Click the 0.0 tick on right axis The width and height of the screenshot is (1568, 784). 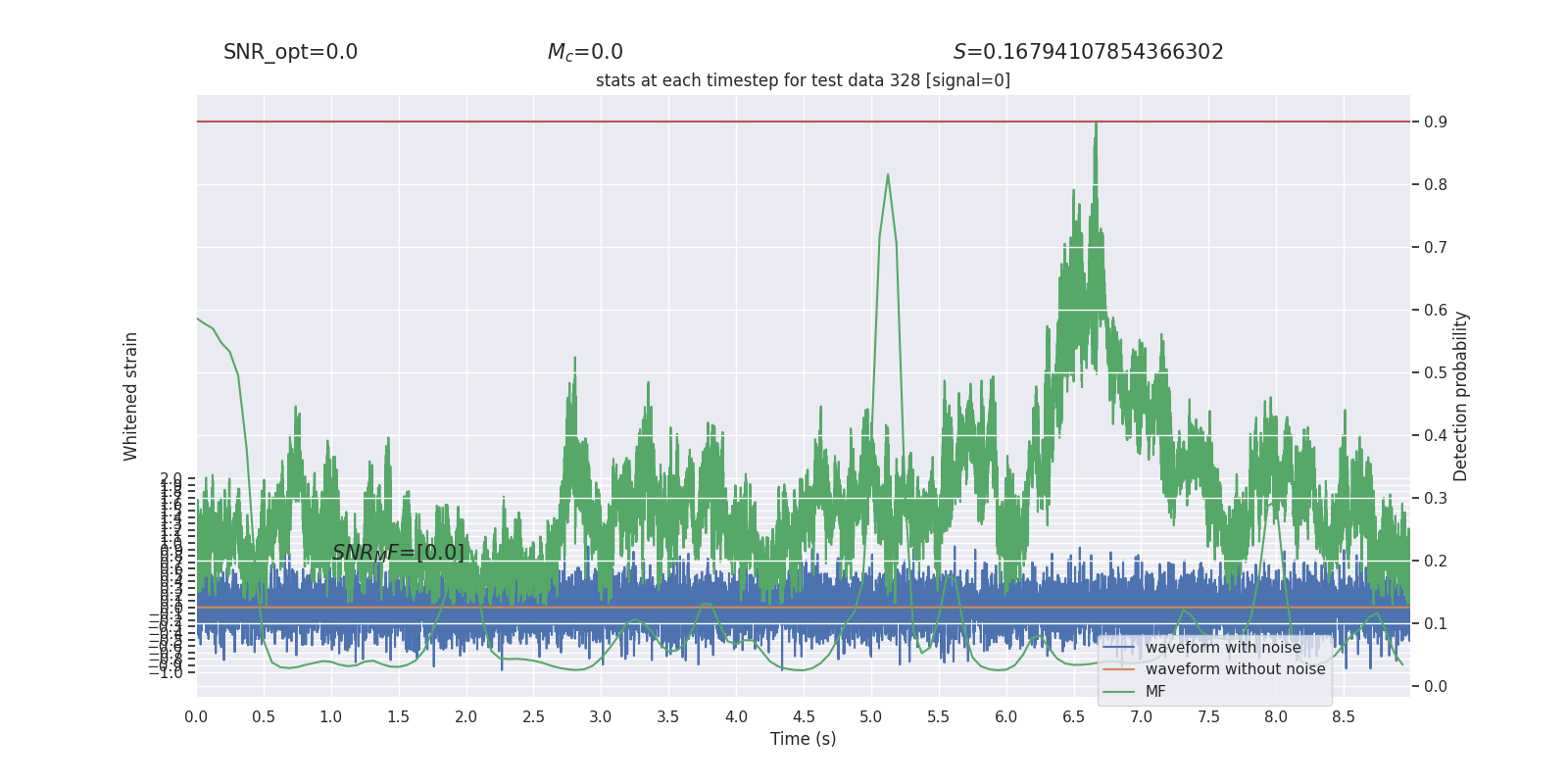[1436, 686]
